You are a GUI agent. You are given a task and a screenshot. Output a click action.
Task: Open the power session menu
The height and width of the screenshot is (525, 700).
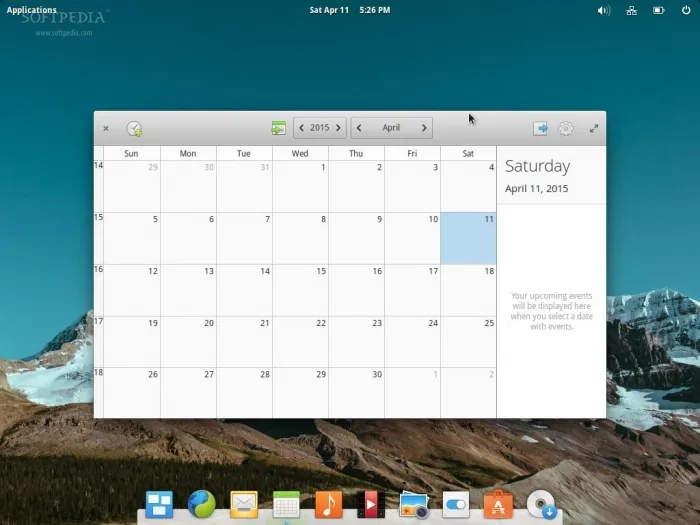686,10
